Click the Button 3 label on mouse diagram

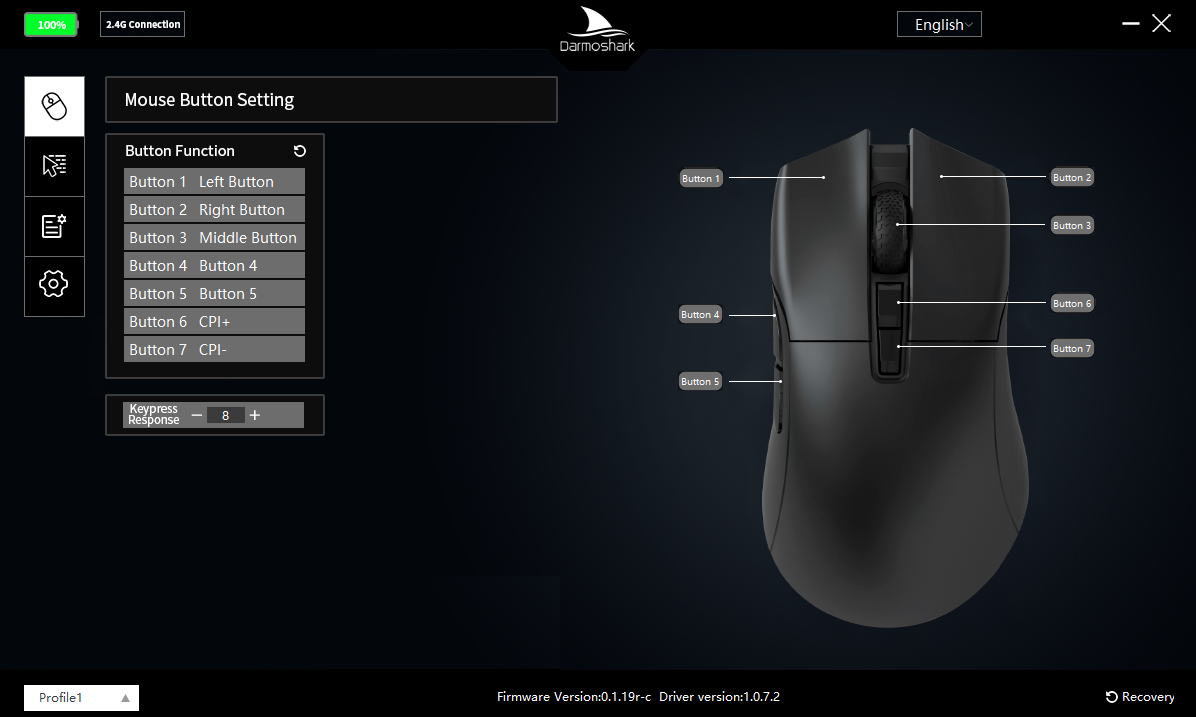pyautogui.click(x=1072, y=225)
